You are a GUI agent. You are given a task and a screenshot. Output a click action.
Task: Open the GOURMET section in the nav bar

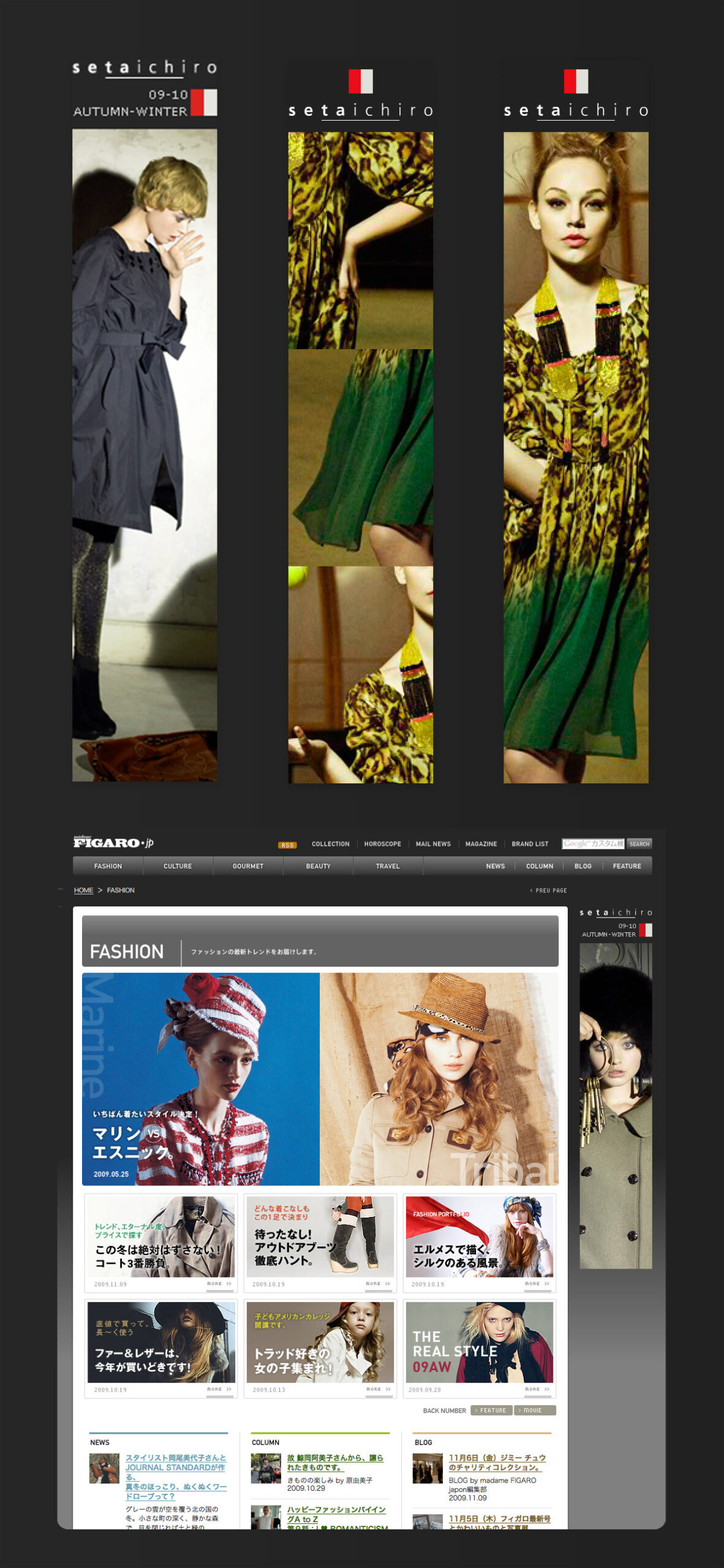248,866
